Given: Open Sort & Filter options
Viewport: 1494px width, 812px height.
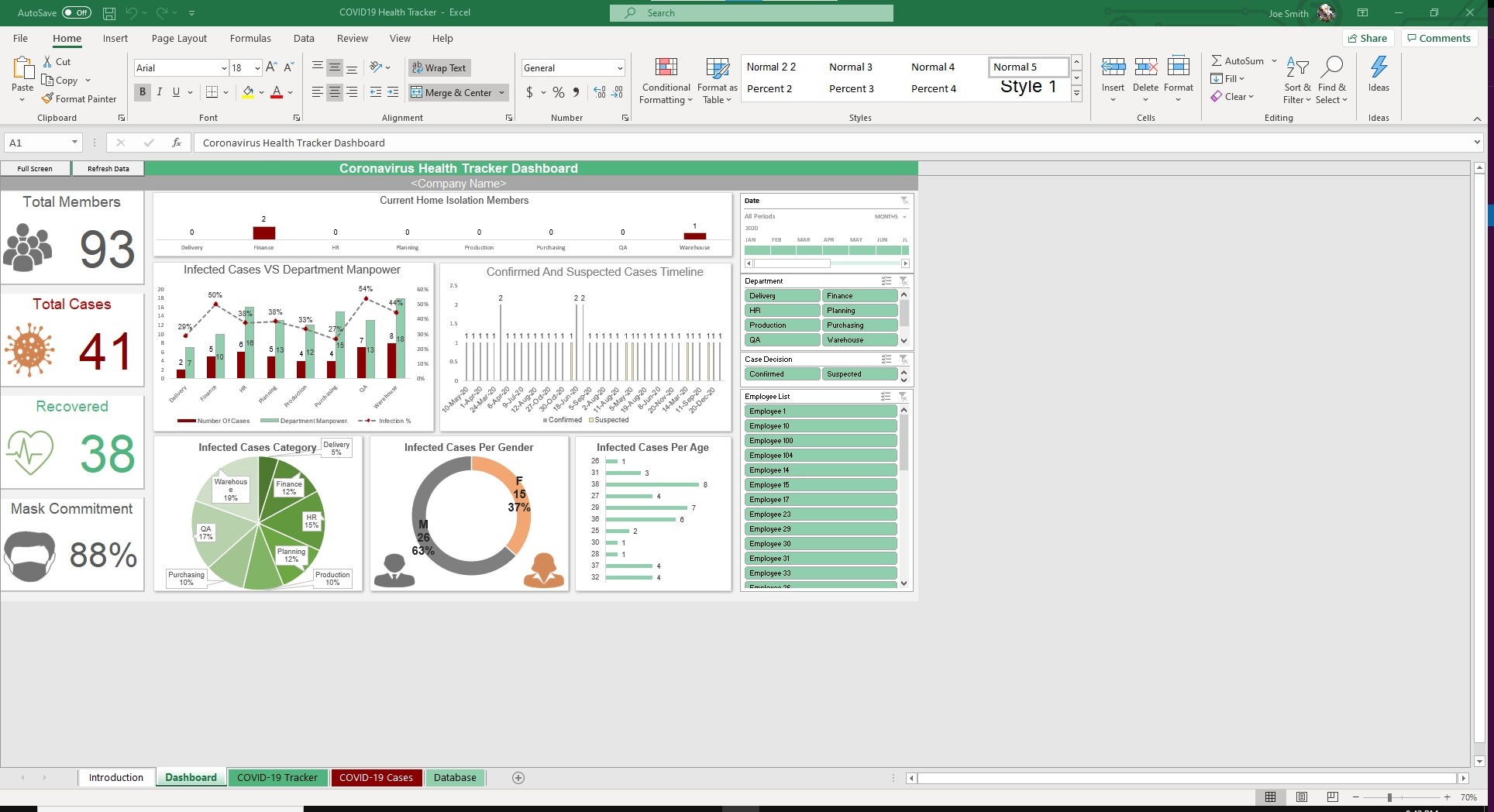Looking at the screenshot, I should 1297,81.
